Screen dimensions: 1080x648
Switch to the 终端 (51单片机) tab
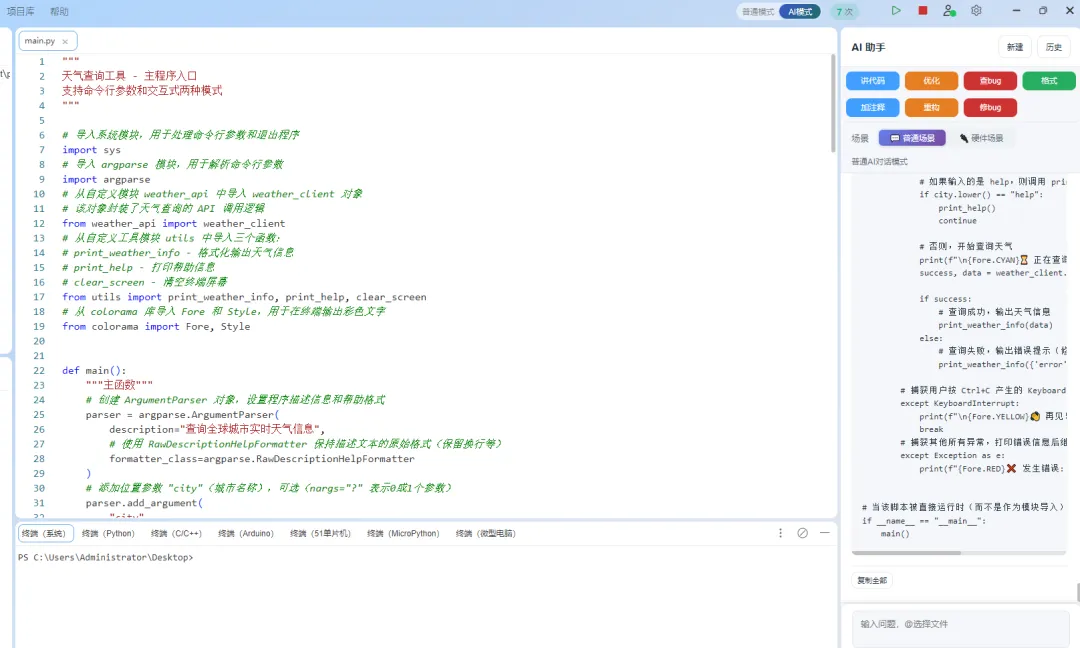click(x=320, y=533)
